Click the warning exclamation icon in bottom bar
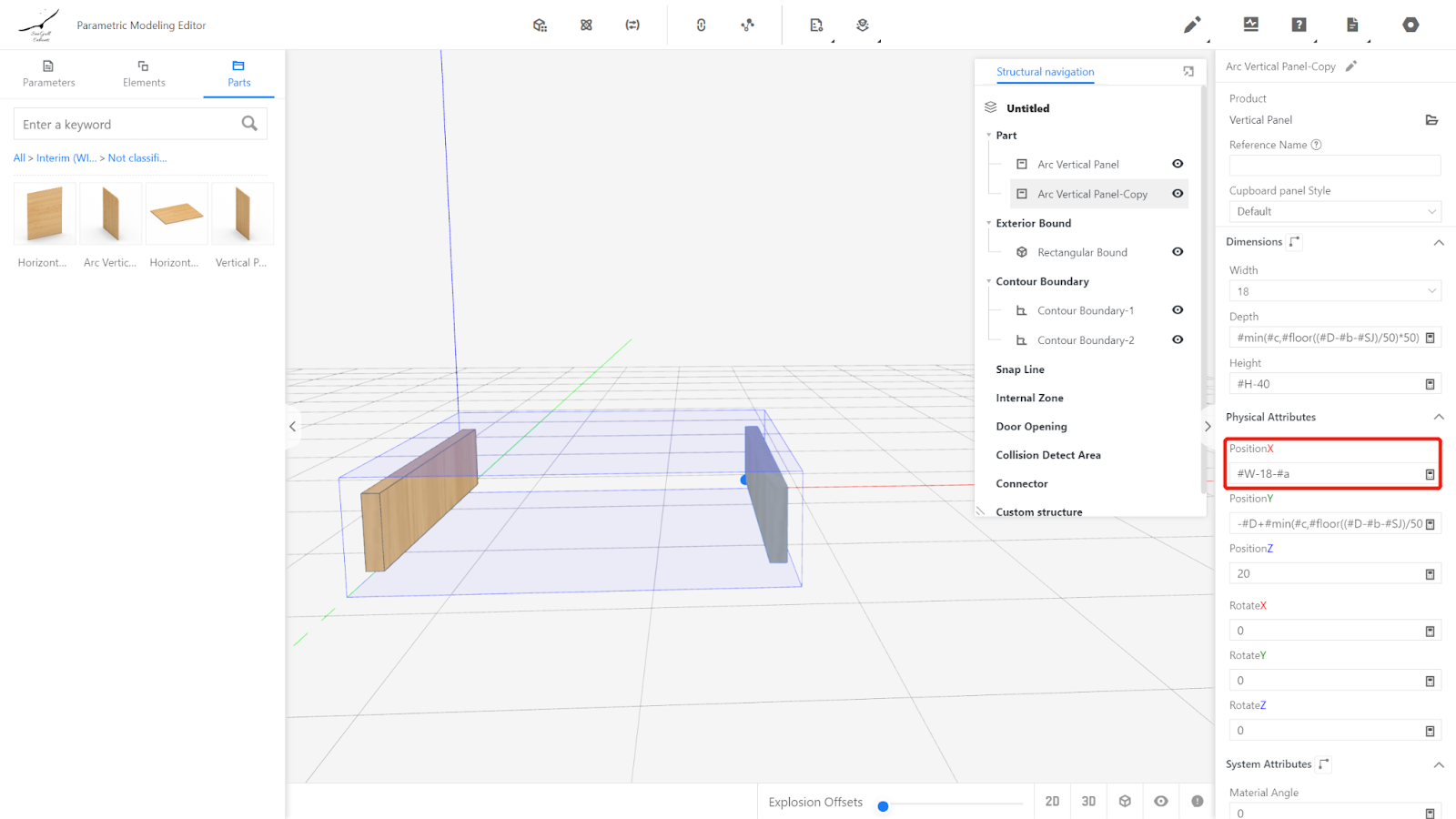This screenshot has height=819, width=1456. tap(1197, 802)
